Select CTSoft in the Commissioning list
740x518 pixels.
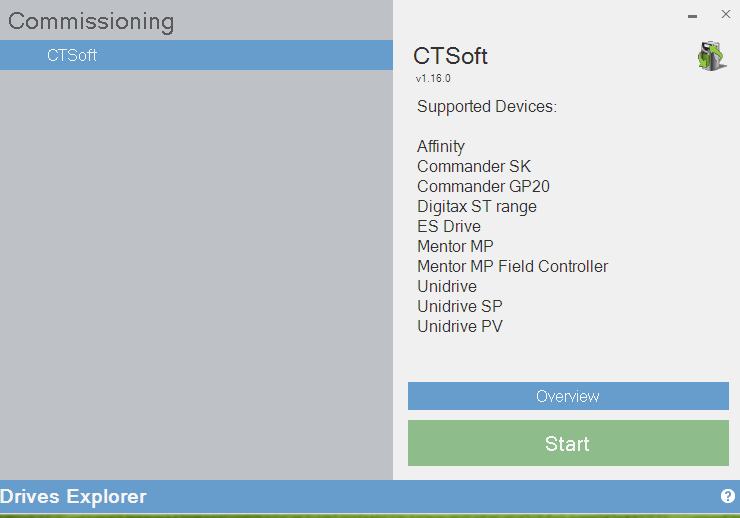coord(72,55)
